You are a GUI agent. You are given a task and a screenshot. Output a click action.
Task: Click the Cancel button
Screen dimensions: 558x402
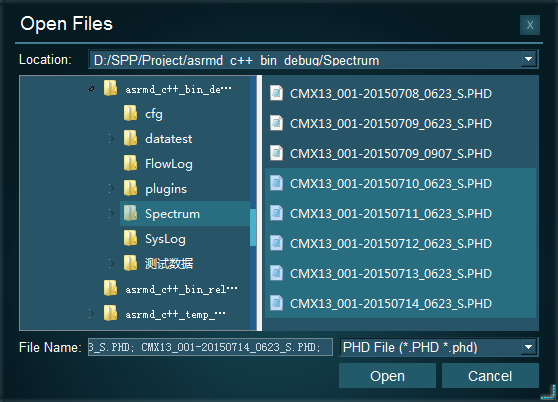pyautogui.click(x=490, y=376)
